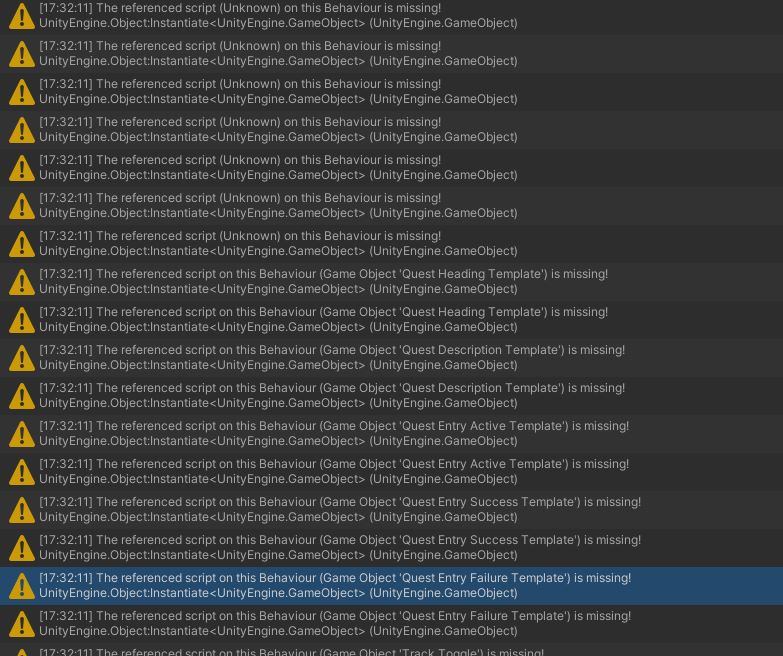Click warning icon of first Quest Entry Active row
This screenshot has height=656, width=783.
coord(21,433)
